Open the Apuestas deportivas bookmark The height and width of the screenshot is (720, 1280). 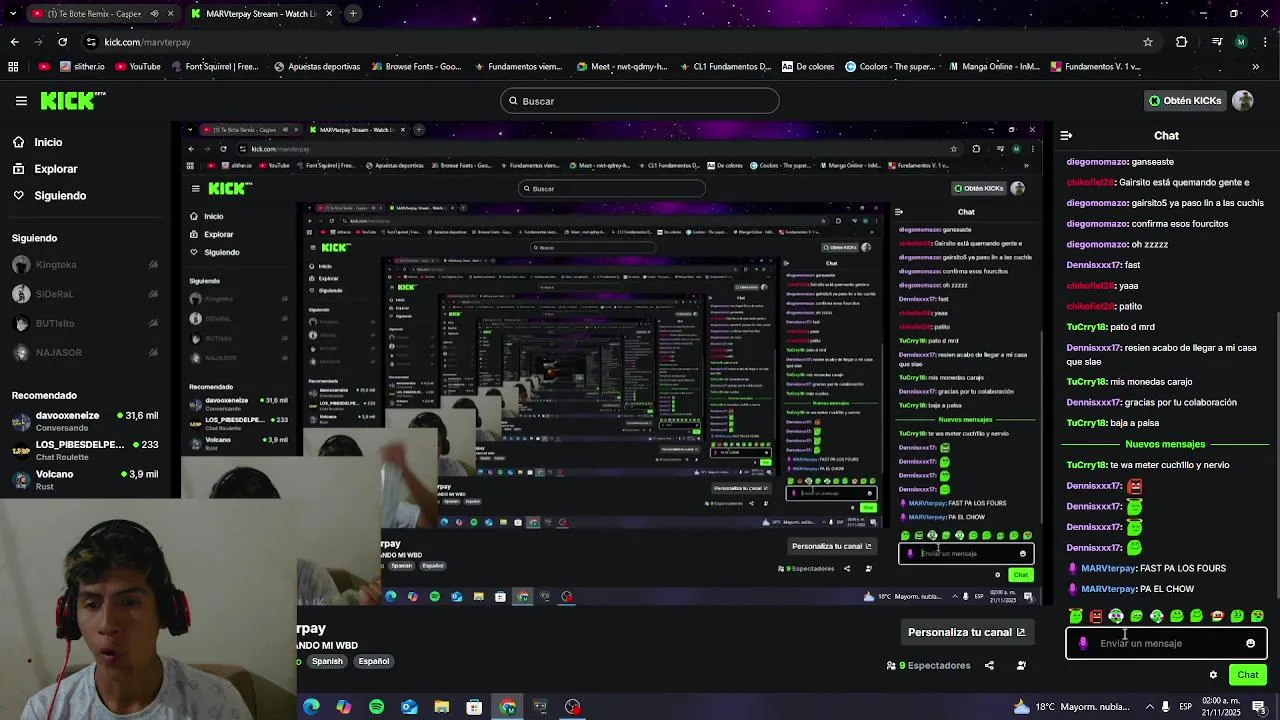(x=315, y=67)
